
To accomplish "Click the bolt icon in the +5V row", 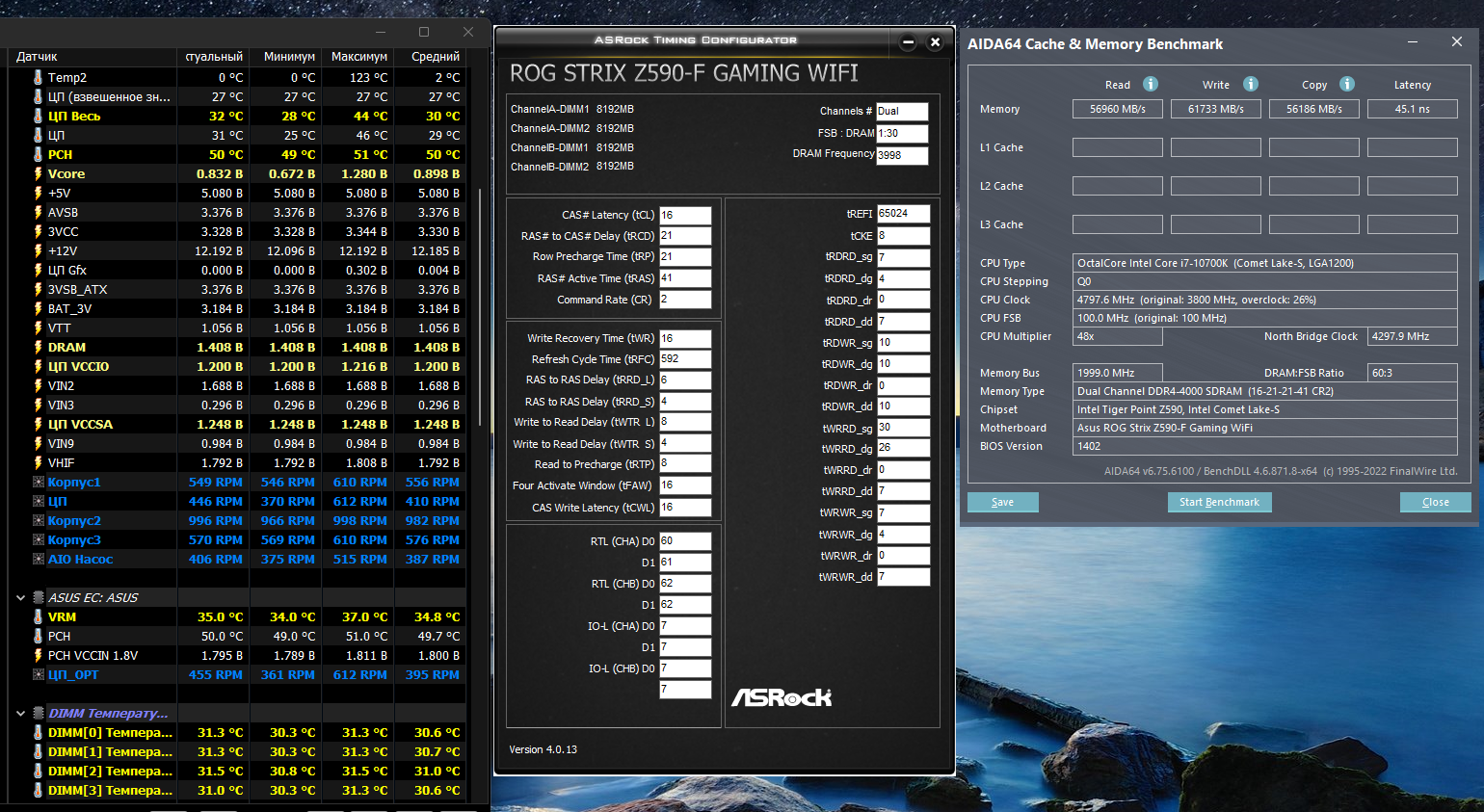I will [38, 193].
